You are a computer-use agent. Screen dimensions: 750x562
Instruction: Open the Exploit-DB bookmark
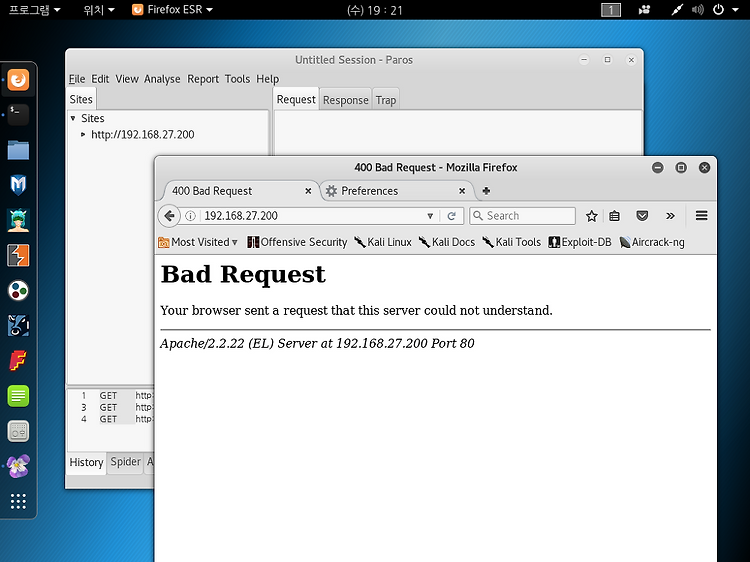[x=580, y=242]
